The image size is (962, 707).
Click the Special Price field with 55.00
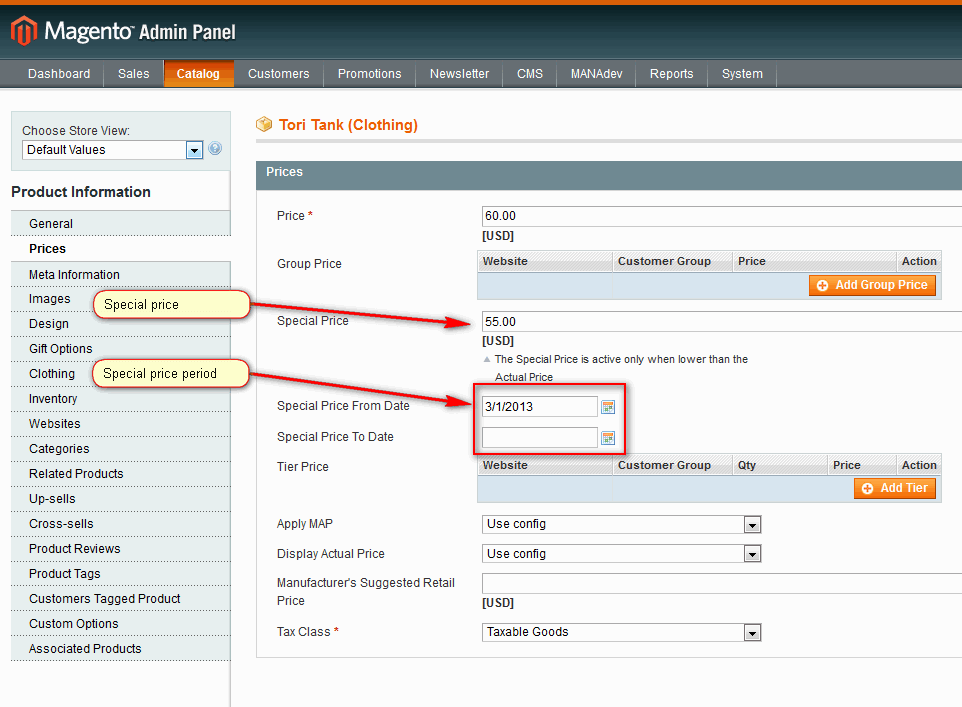pos(722,322)
